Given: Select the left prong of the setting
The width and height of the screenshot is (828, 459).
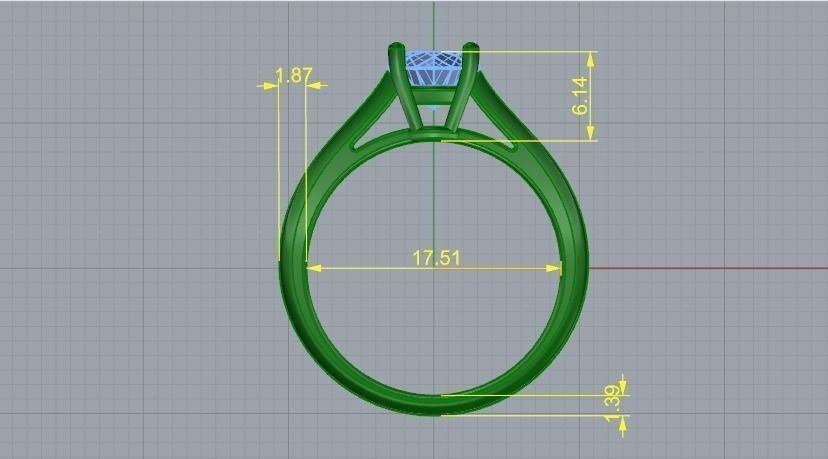Looking at the screenshot, I should point(406,87).
